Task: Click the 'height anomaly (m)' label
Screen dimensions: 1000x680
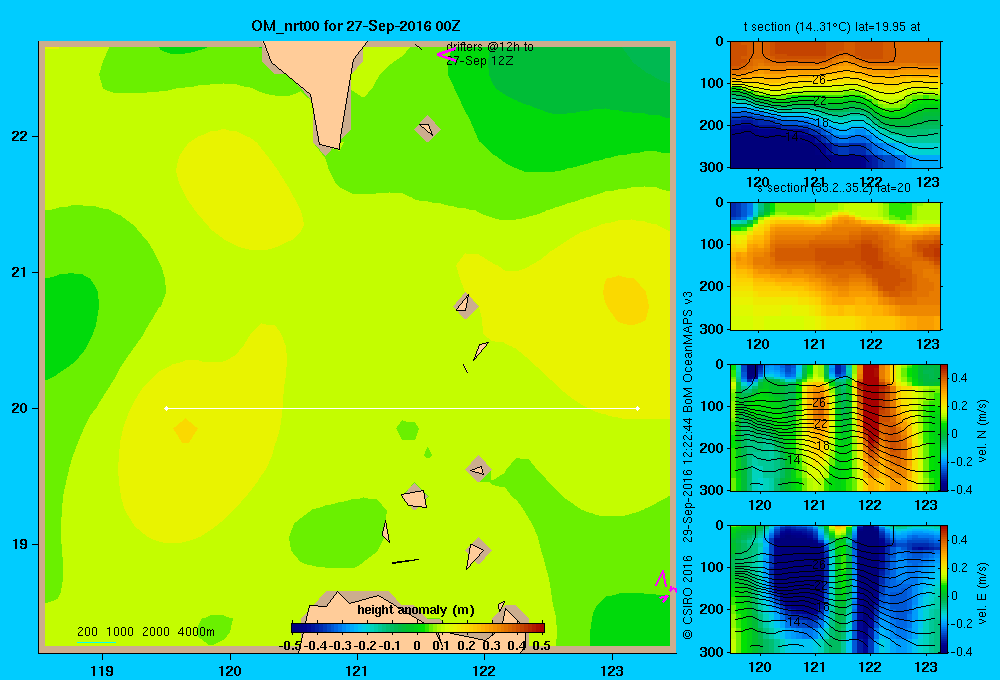Action: (416, 610)
